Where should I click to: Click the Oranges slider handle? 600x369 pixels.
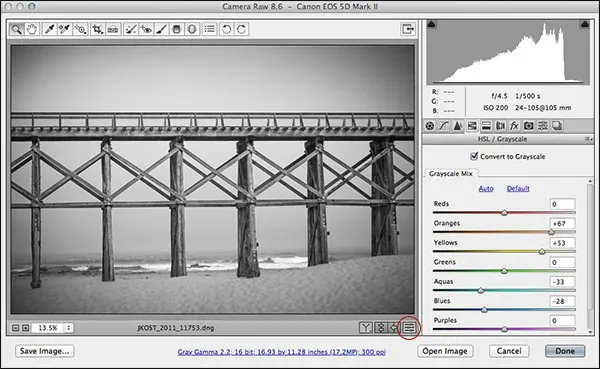coord(551,232)
